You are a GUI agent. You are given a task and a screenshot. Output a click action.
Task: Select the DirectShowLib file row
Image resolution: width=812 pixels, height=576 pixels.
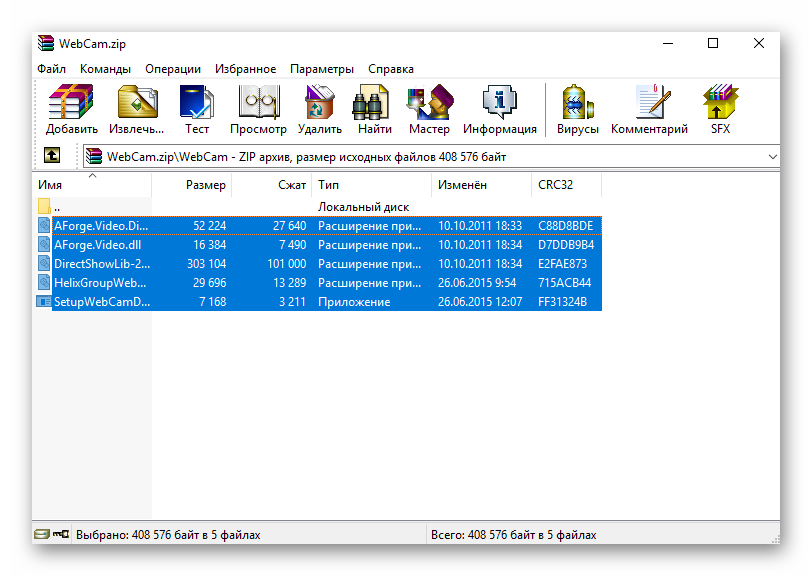click(101, 264)
